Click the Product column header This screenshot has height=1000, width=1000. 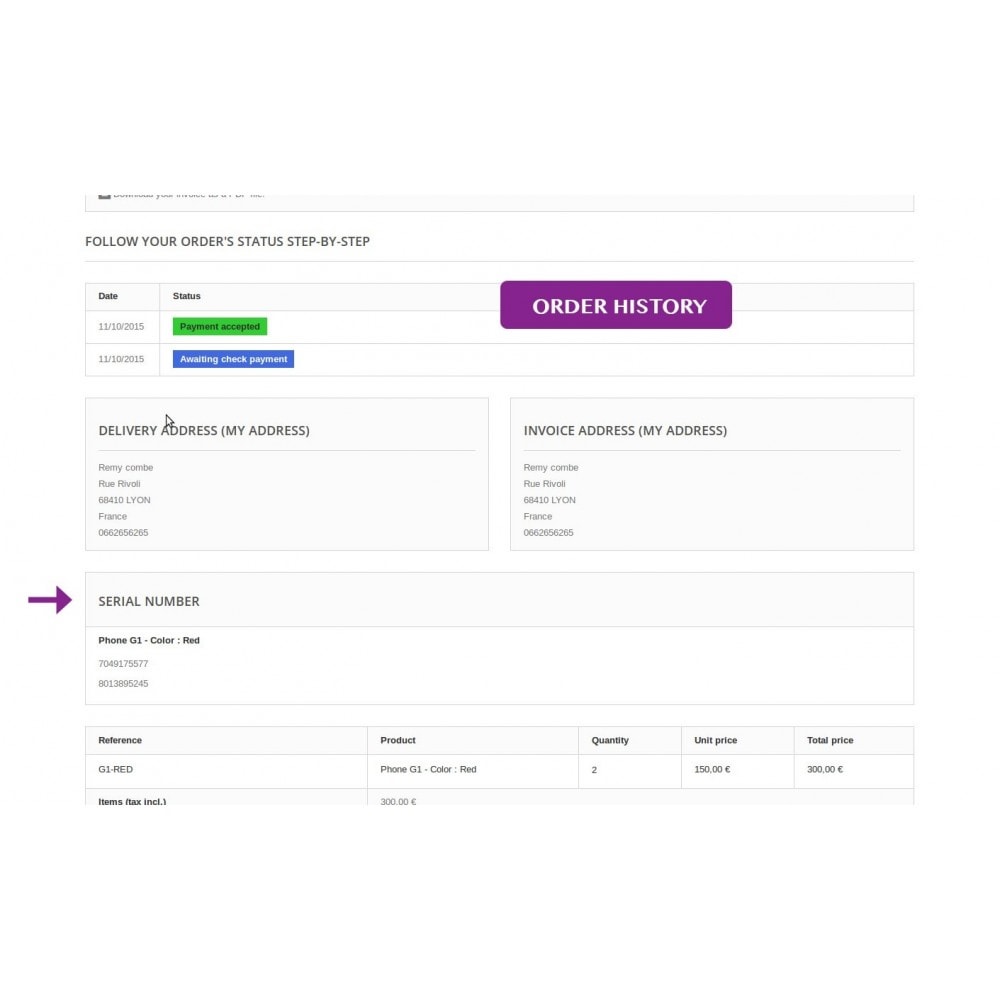(x=398, y=740)
